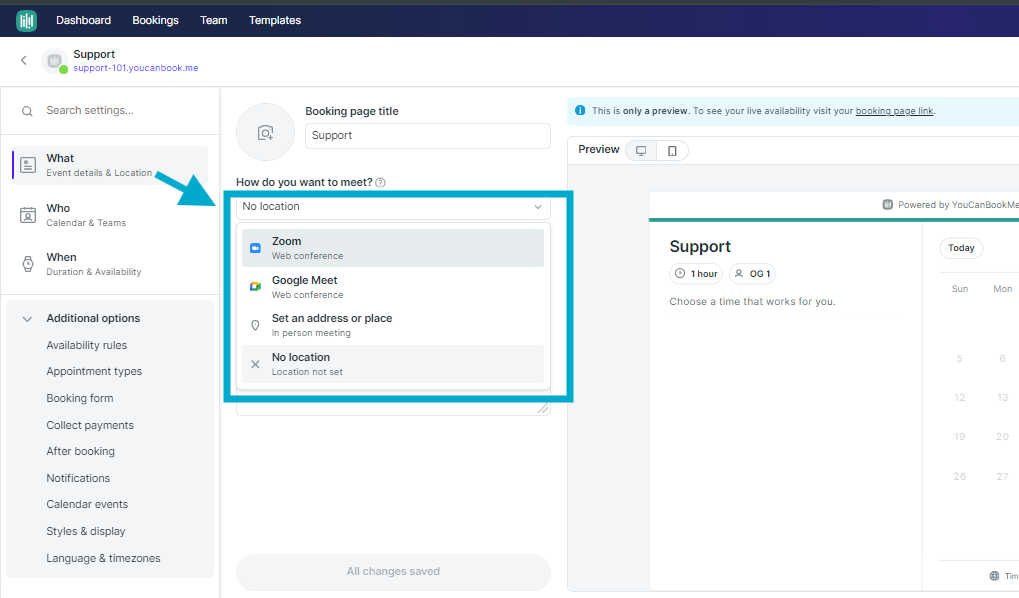This screenshot has width=1019, height=598.
Task: Click the Booking page title field
Action: pos(428,136)
